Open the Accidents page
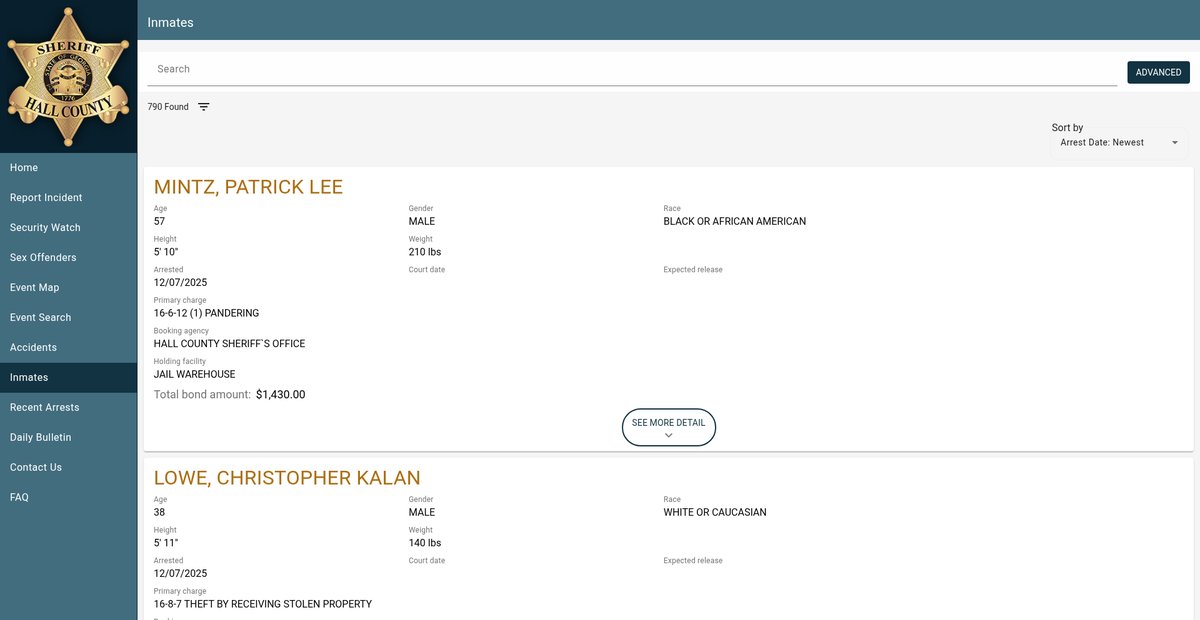Screen dimensions: 1200x620 click(x=68, y=348)
